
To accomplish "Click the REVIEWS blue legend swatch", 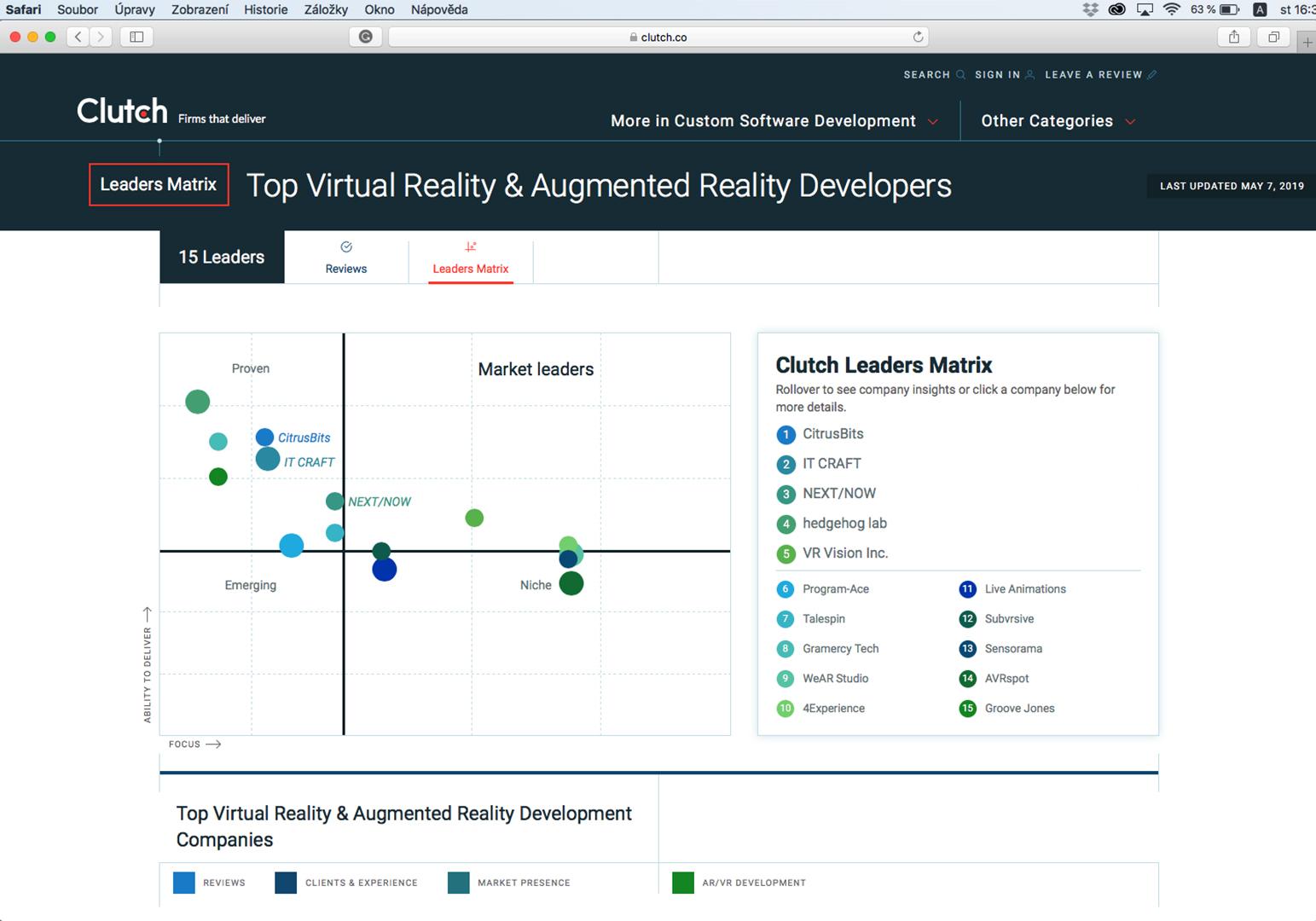I will [184, 883].
